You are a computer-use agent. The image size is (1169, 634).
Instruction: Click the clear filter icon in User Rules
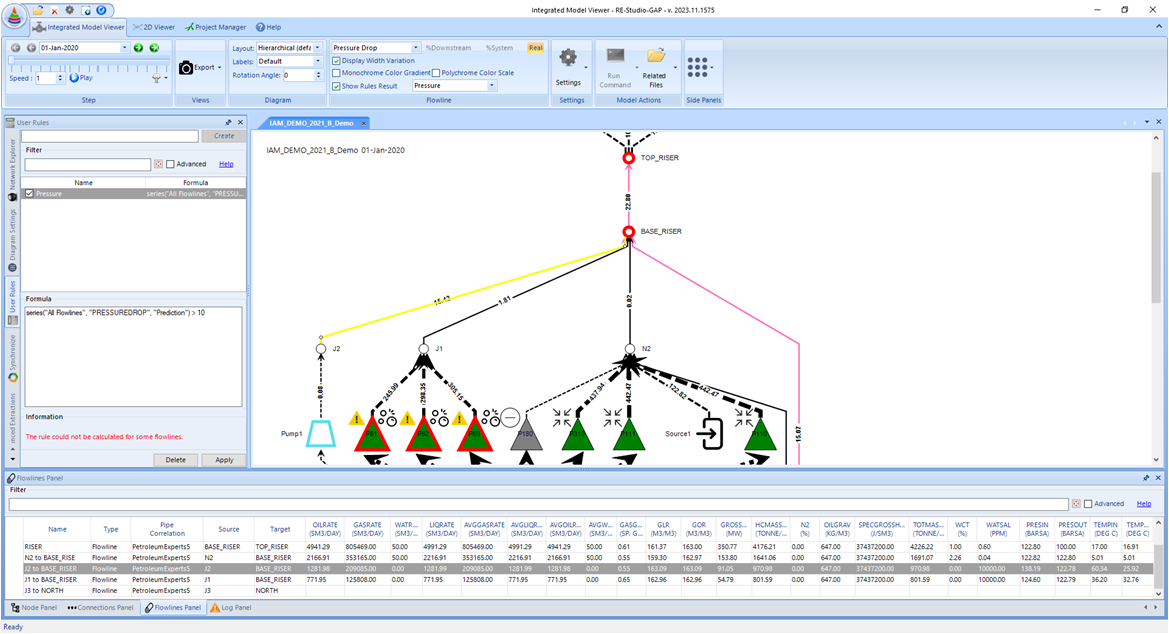(x=158, y=164)
